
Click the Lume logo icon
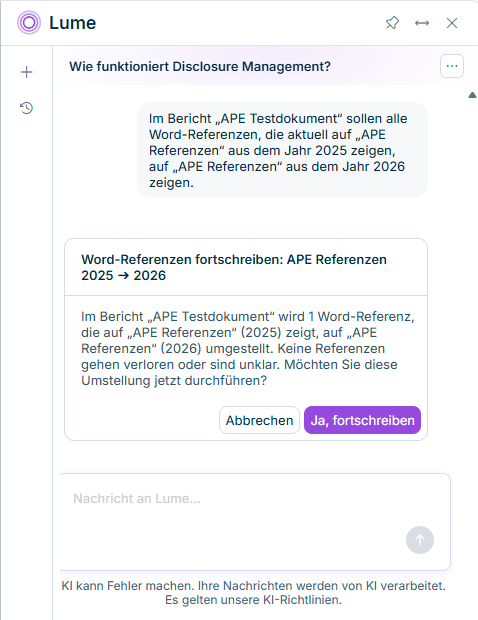pos(29,23)
